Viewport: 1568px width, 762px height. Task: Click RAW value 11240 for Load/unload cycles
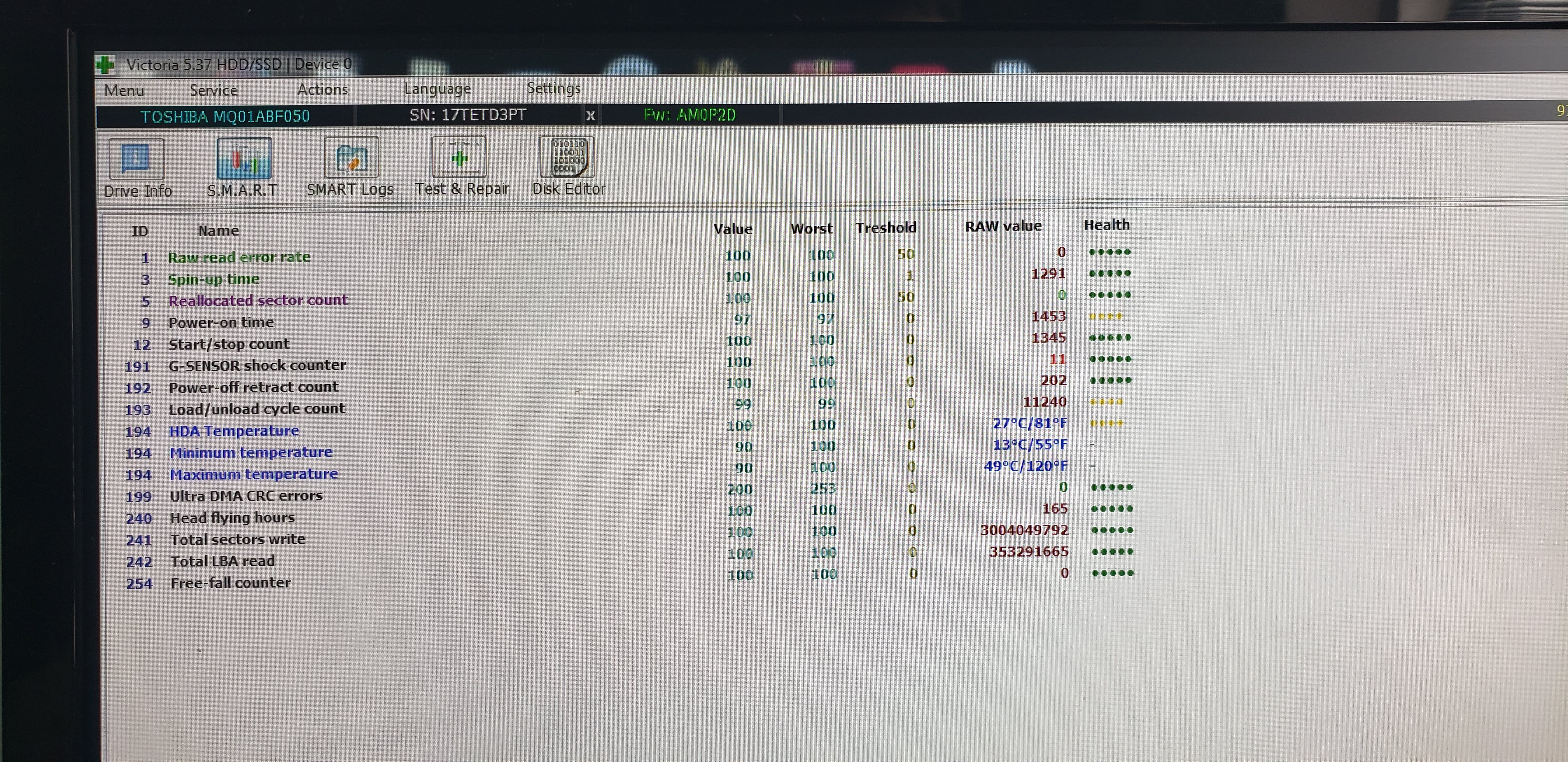click(1045, 402)
